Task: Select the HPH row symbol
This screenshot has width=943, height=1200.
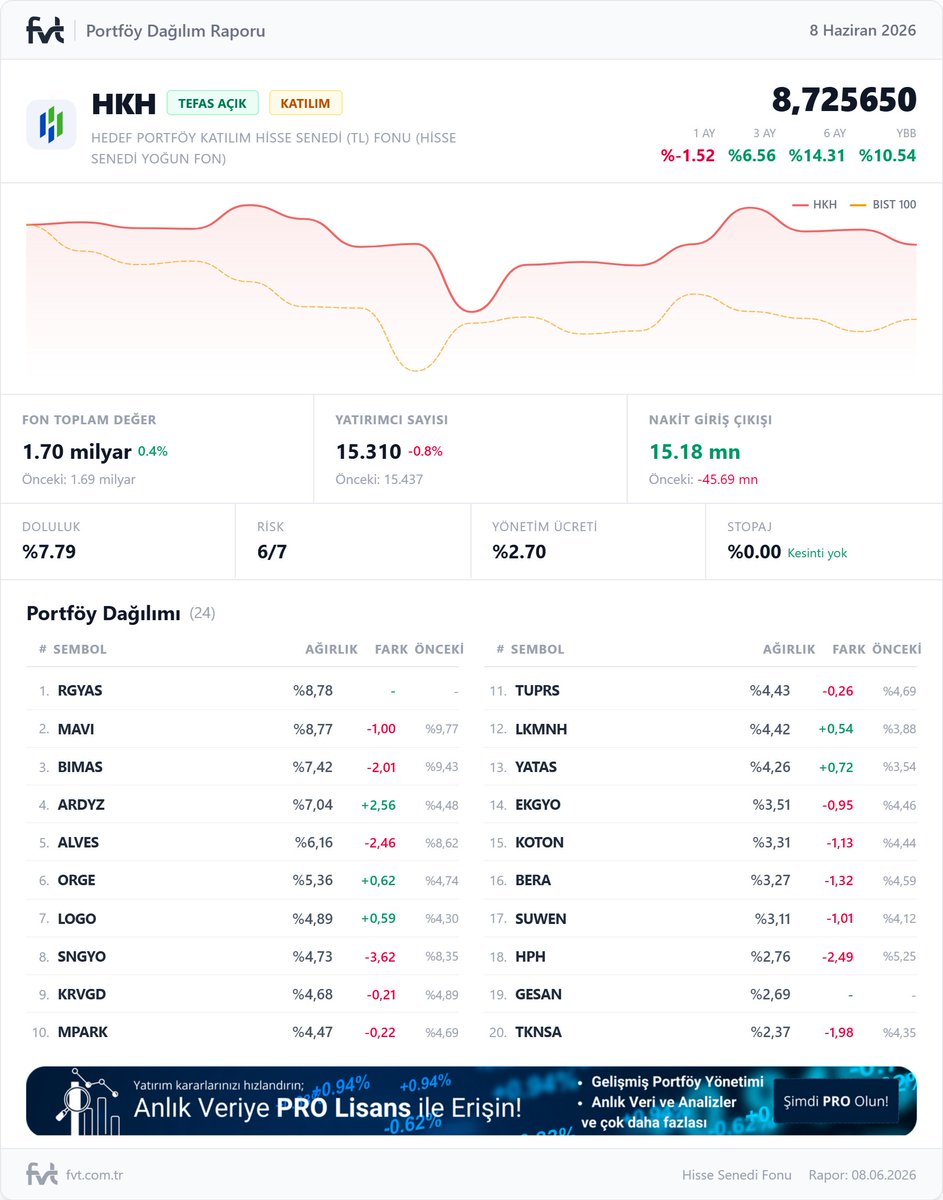Action: coord(530,957)
